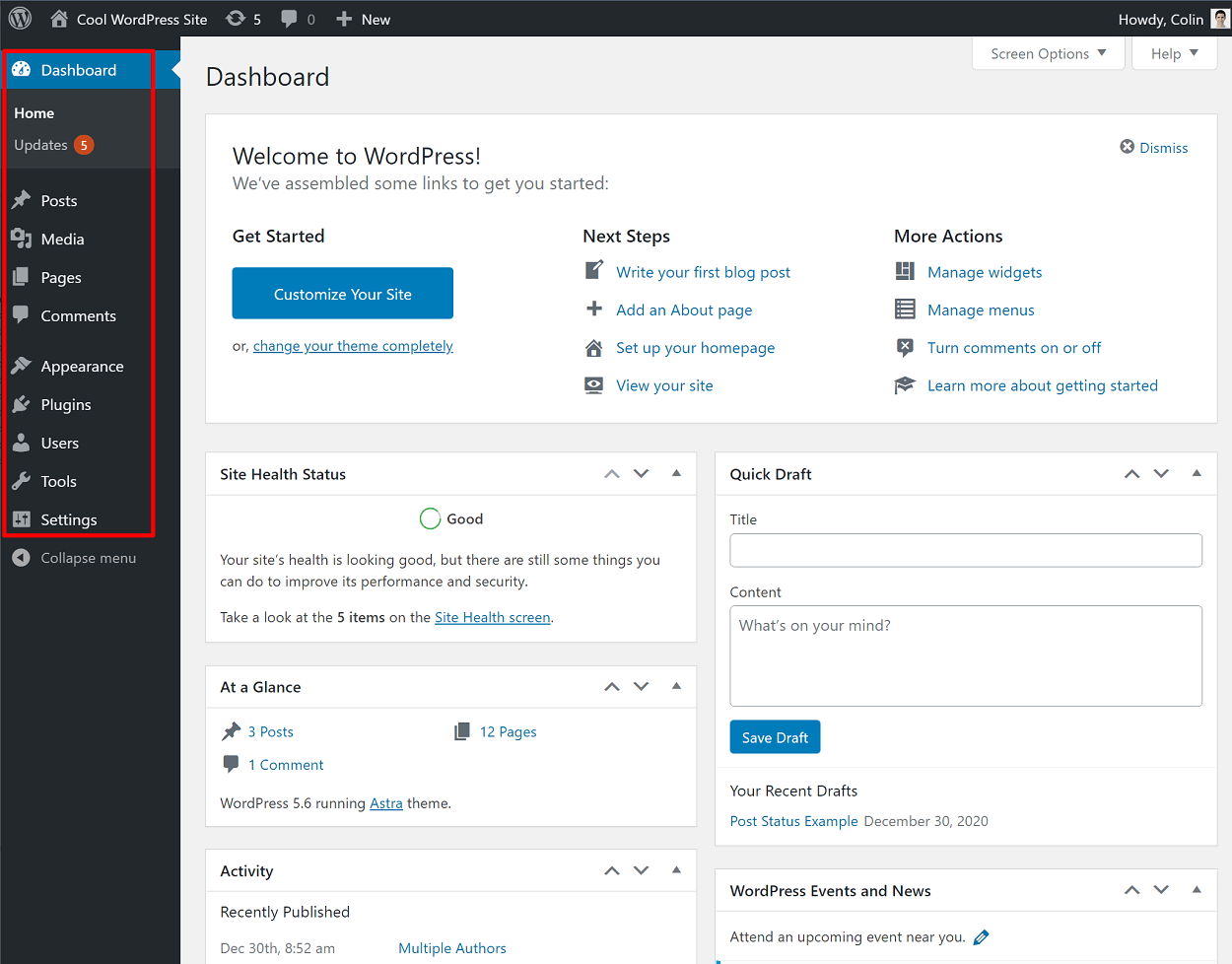Open the Multiple Authors post link
1232x964 pixels.
pyautogui.click(x=452, y=948)
